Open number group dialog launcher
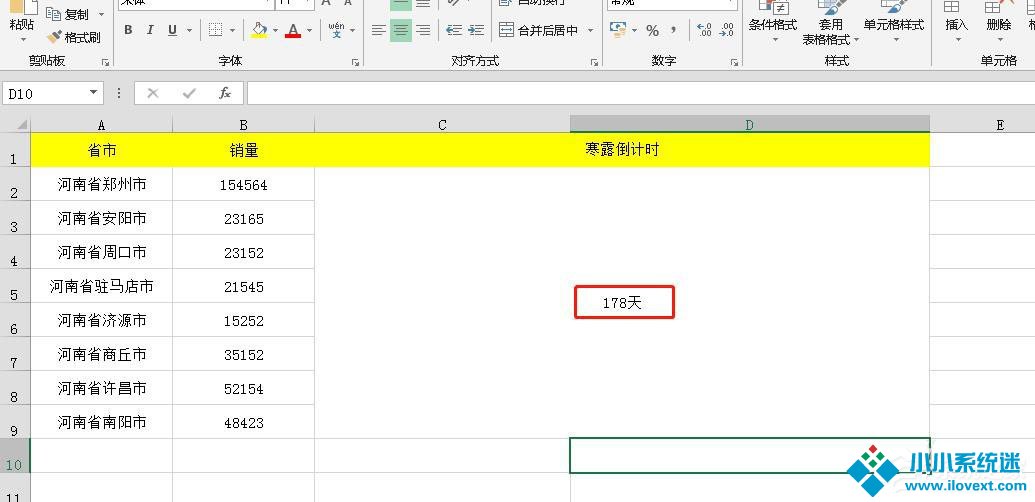Screen dimensions: 1035x502 point(734,62)
